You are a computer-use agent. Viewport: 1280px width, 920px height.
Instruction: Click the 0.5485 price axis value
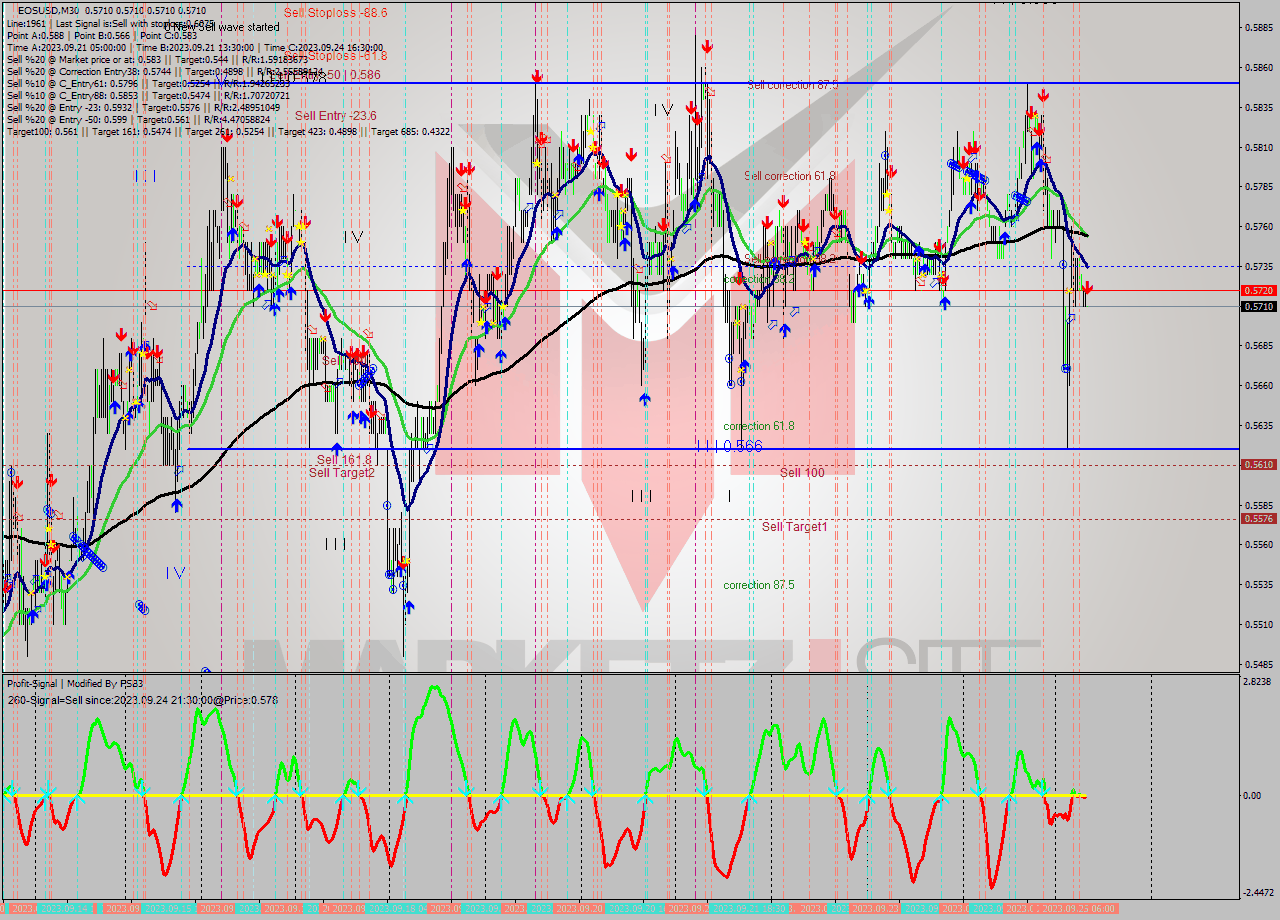pyautogui.click(x=1257, y=664)
